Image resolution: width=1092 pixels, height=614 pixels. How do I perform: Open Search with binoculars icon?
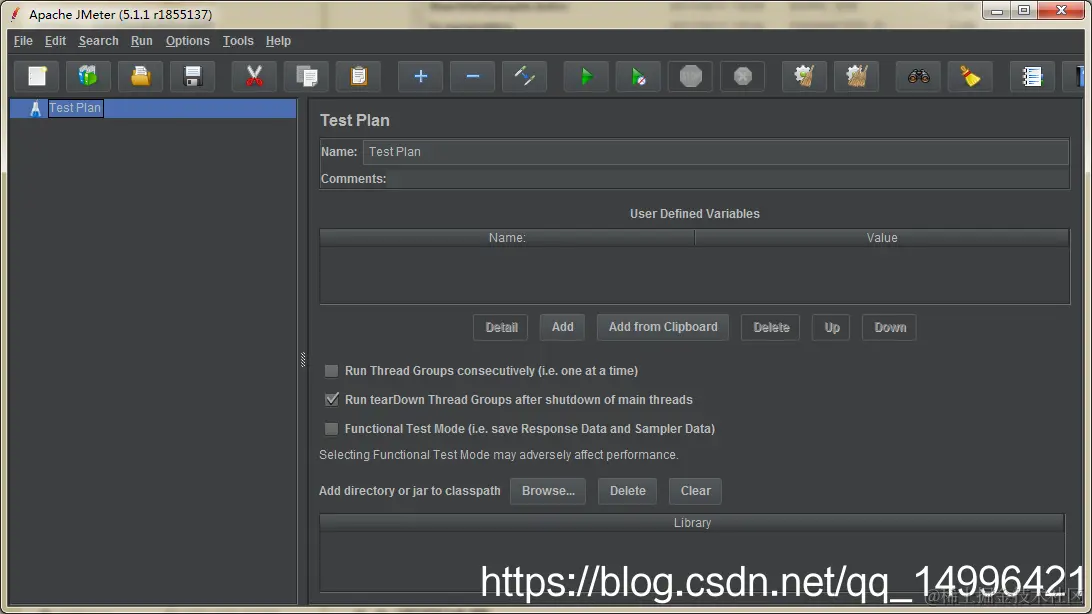click(919, 76)
